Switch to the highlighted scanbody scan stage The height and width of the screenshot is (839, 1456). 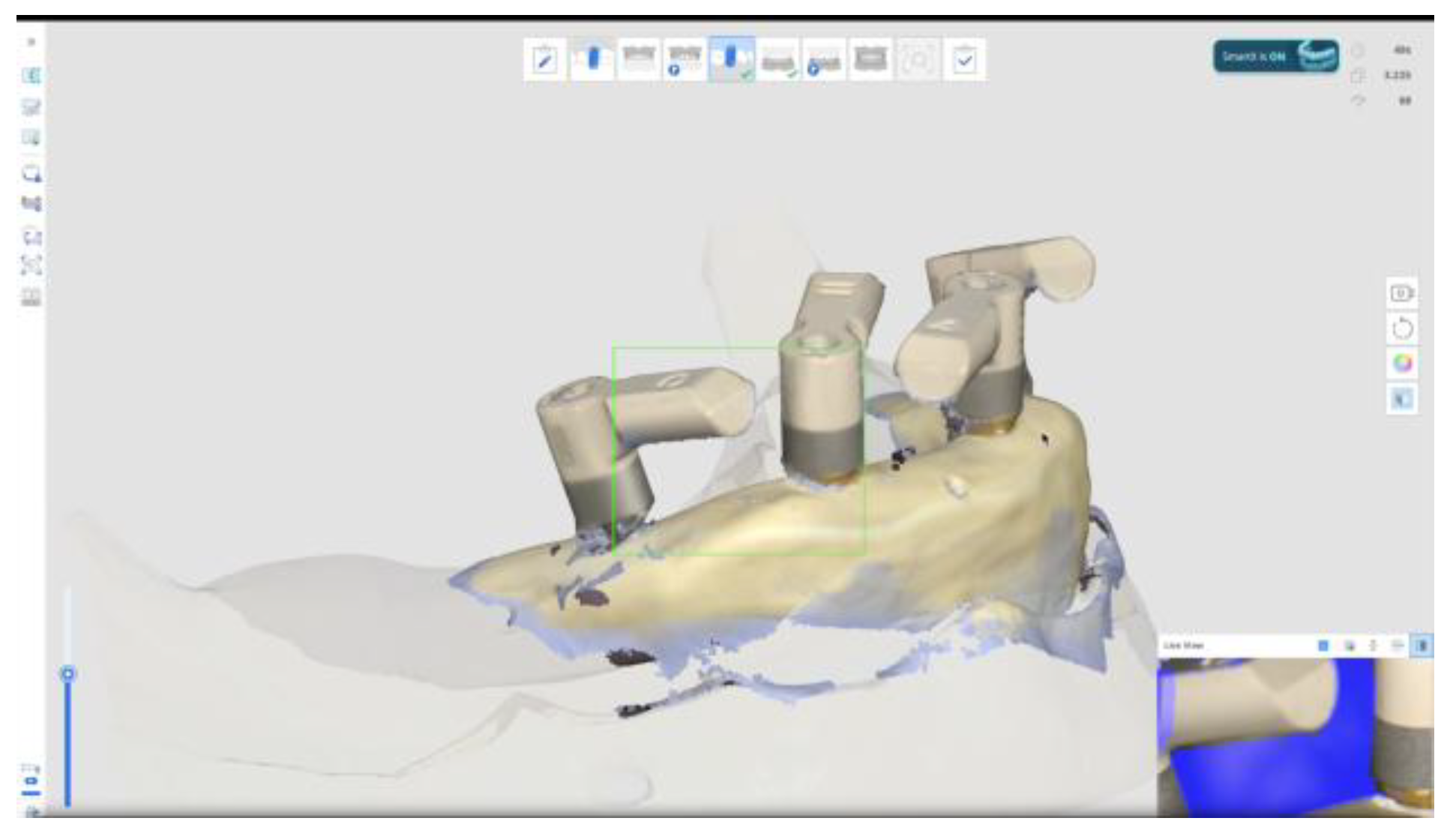731,59
